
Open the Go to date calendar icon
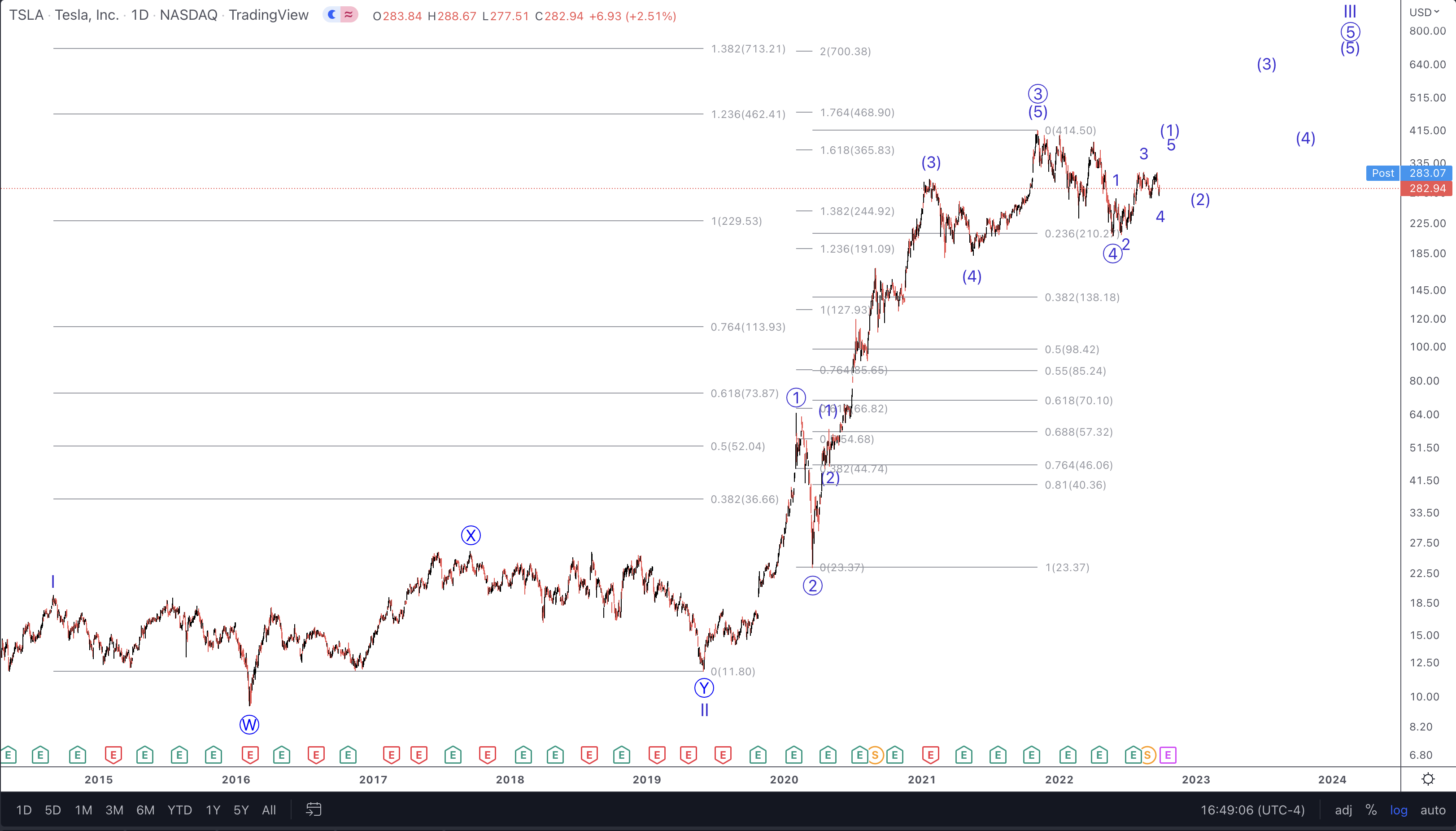click(314, 809)
